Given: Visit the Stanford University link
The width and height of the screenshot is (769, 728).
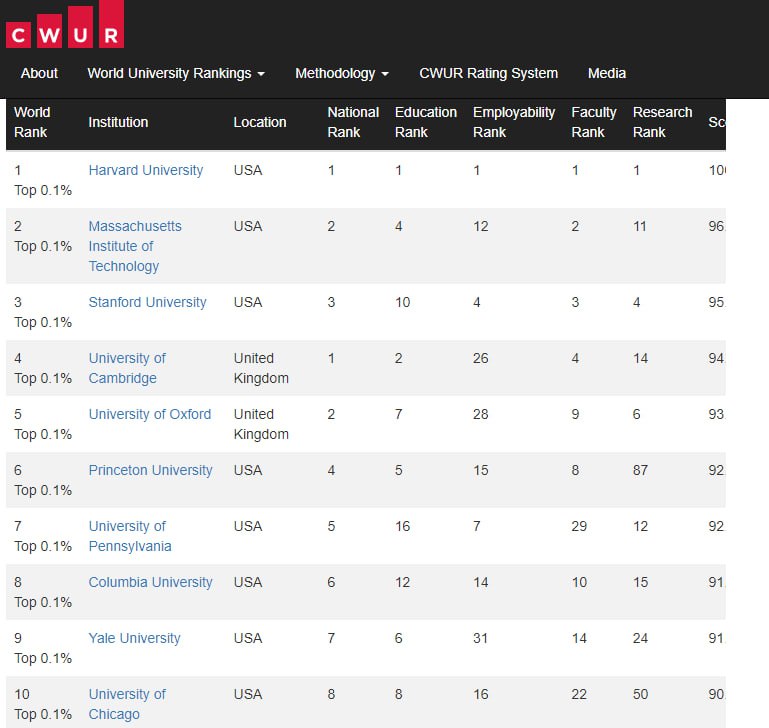Looking at the screenshot, I should [x=147, y=302].
